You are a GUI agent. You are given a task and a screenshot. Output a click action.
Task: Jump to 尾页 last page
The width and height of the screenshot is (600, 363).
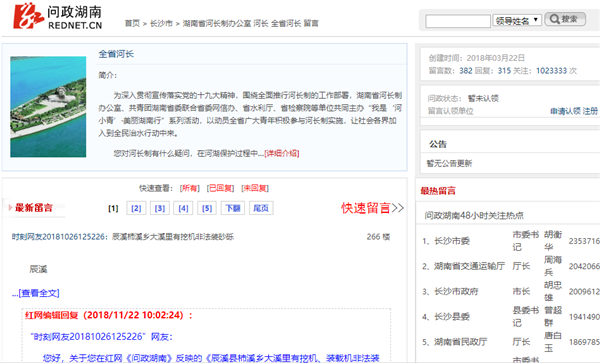coord(261,208)
